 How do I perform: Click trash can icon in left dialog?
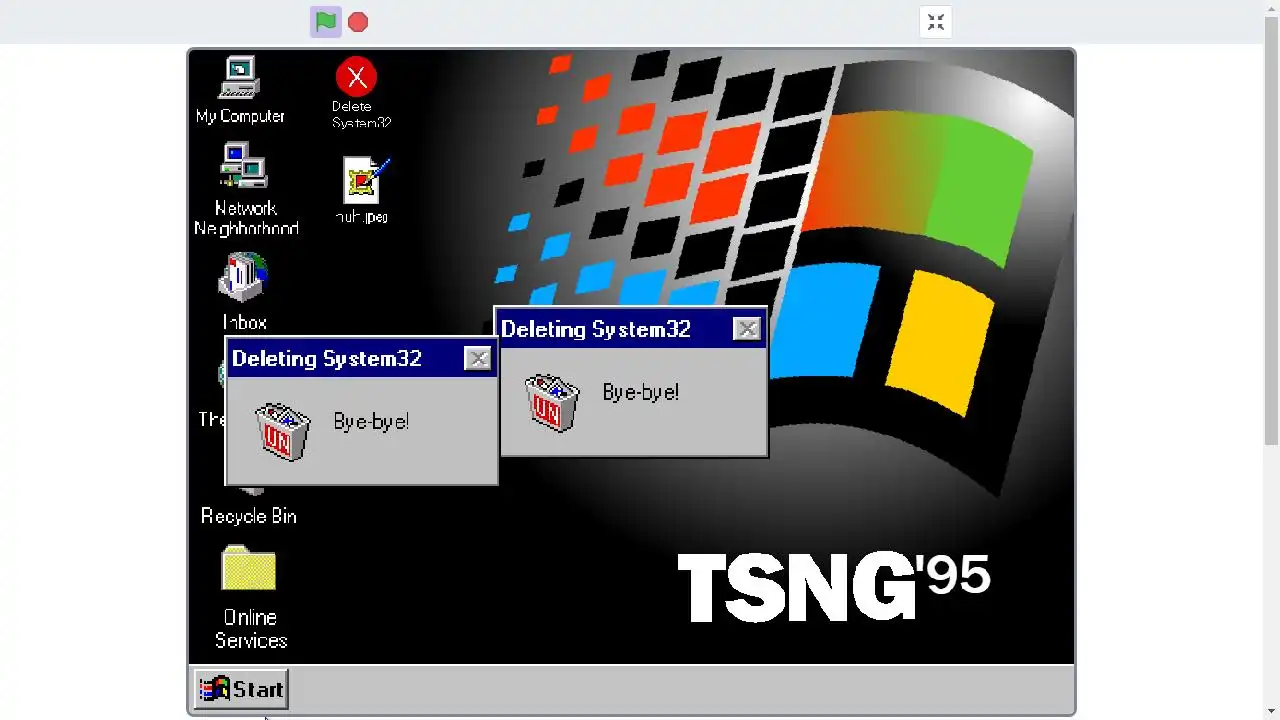click(282, 431)
